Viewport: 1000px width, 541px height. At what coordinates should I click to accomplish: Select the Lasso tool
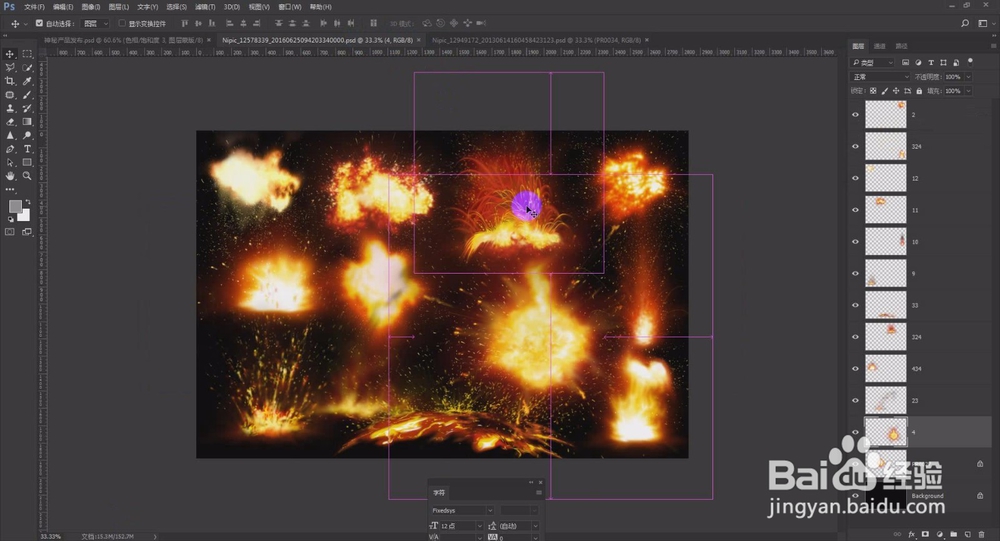[10, 68]
